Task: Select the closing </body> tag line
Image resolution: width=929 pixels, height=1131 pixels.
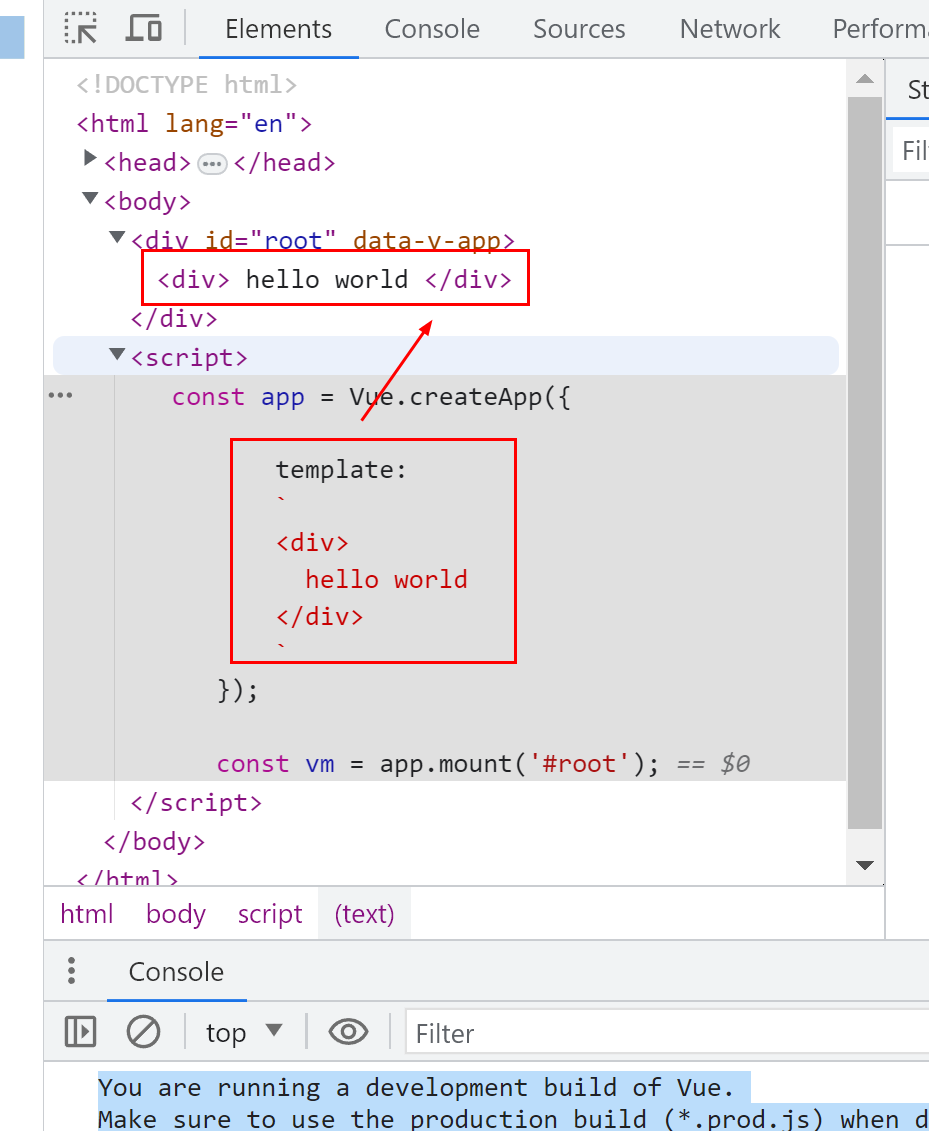Action: (x=154, y=842)
